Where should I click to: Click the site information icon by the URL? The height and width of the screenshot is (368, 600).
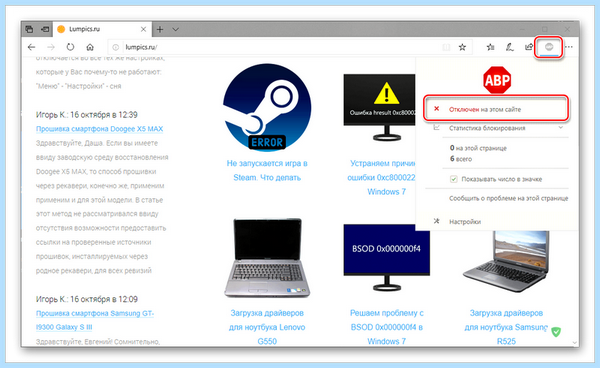pos(115,47)
